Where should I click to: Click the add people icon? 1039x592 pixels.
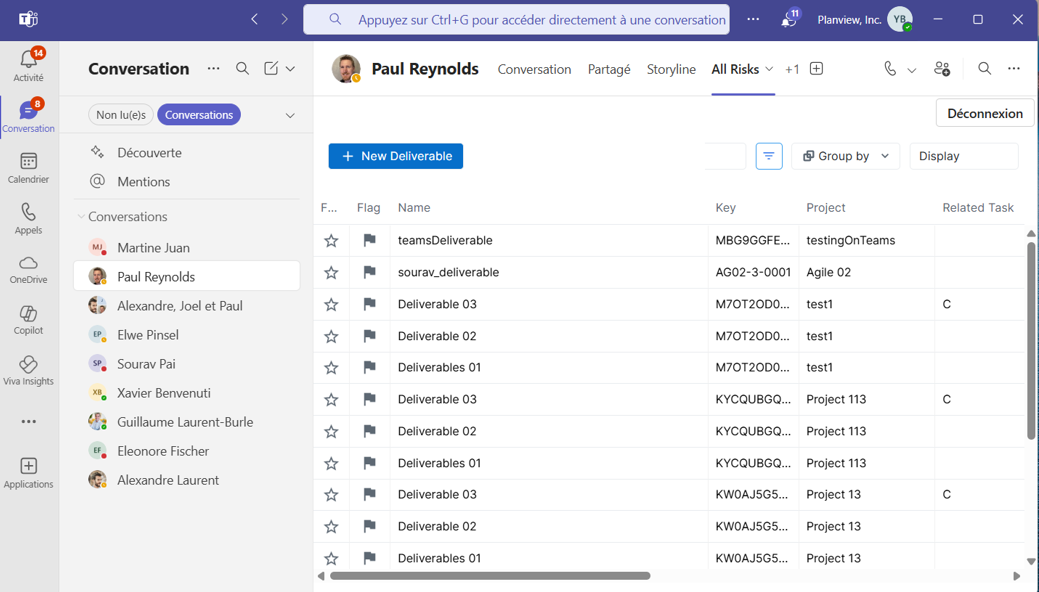point(941,69)
